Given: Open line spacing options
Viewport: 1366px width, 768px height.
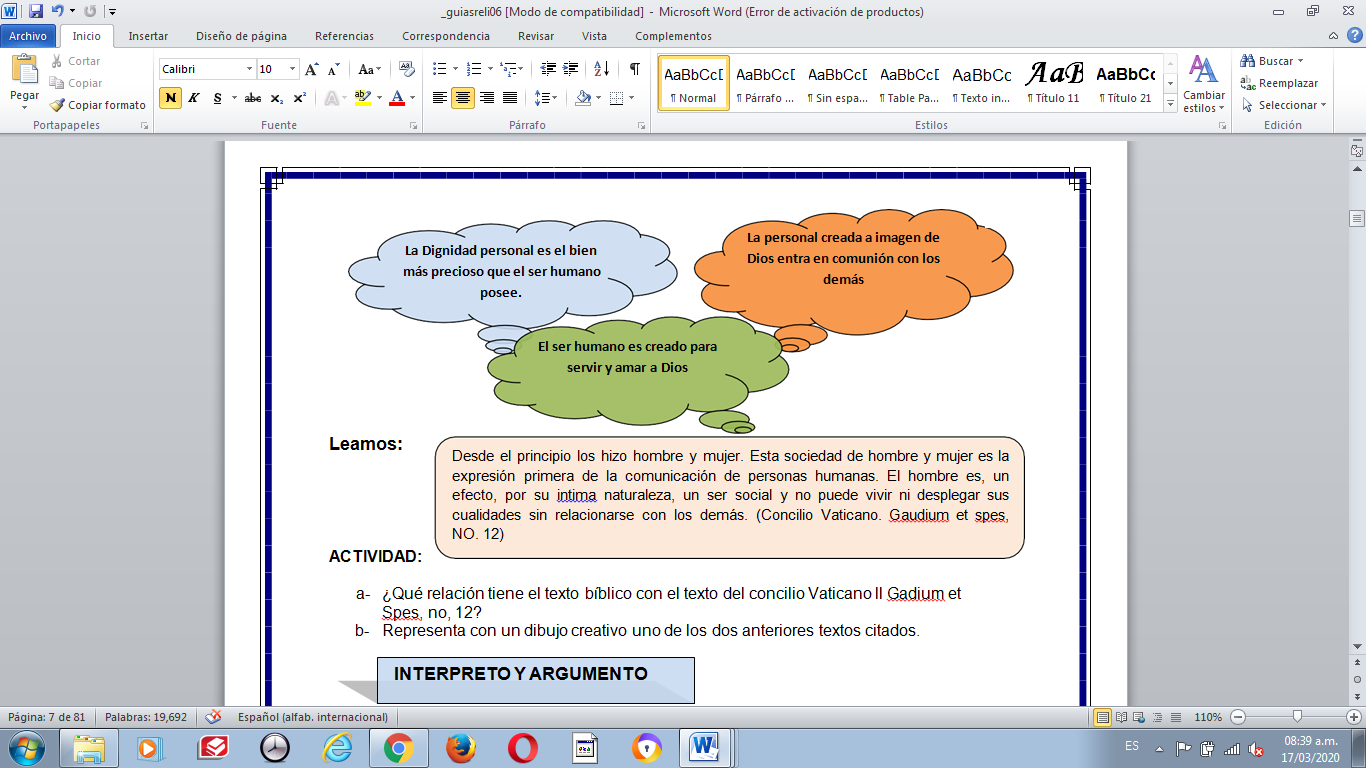Looking at the screenshot, I should point(545,98).
